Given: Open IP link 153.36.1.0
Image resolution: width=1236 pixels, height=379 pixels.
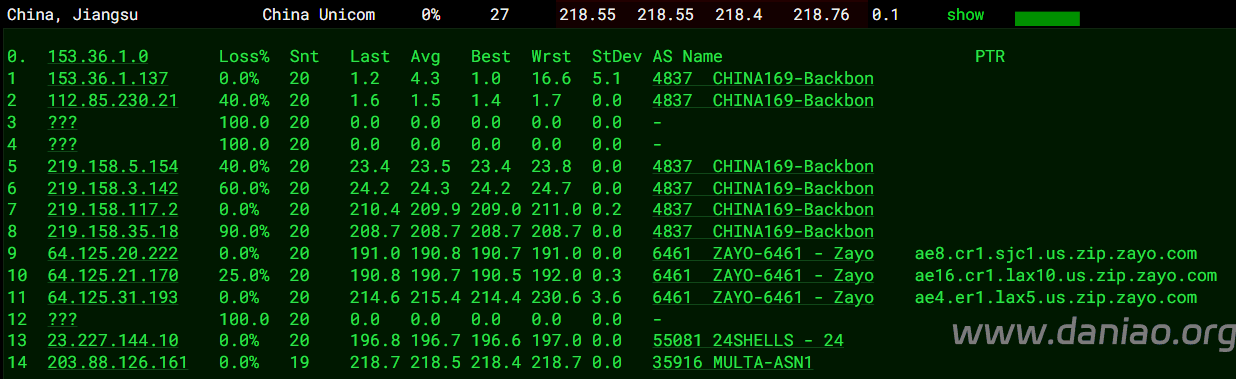Looking at the screenshot, I should (x=98, y=57).
